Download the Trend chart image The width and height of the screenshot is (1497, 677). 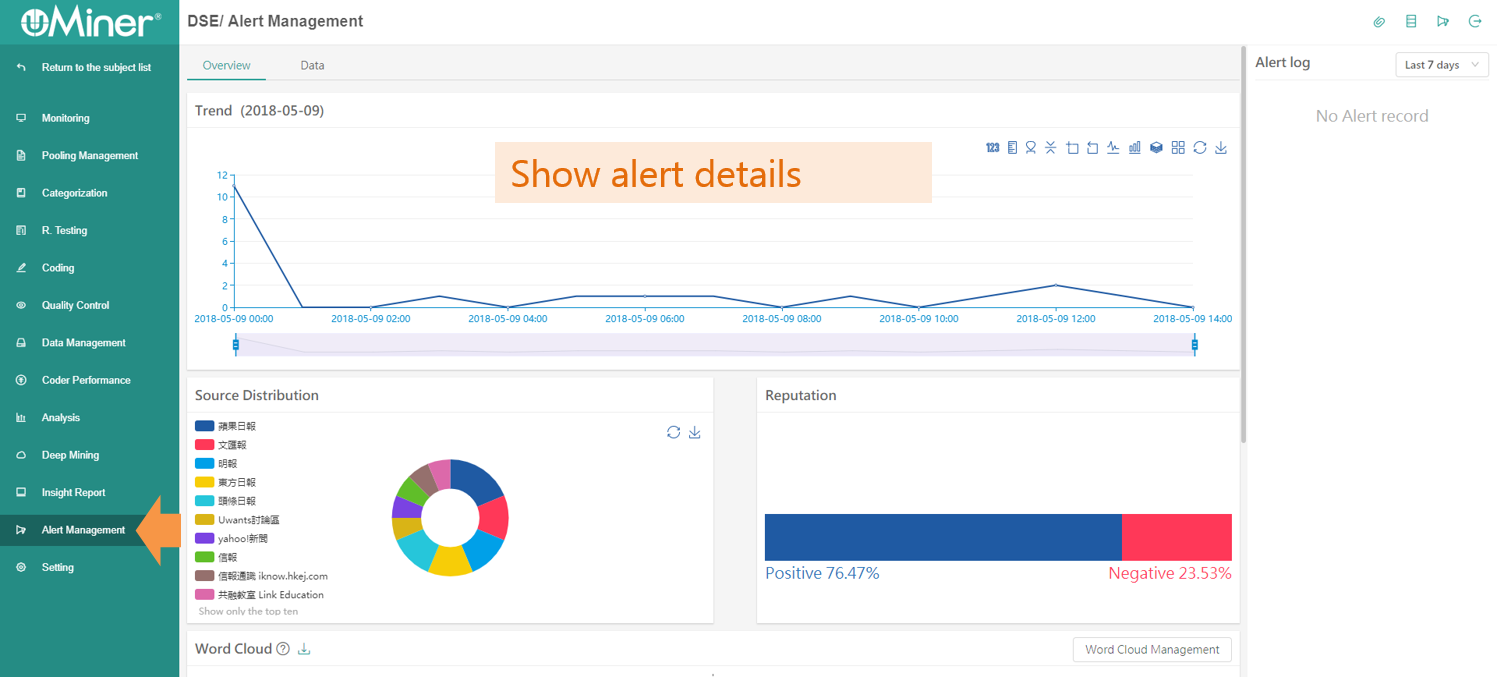tap(1221, 148)
